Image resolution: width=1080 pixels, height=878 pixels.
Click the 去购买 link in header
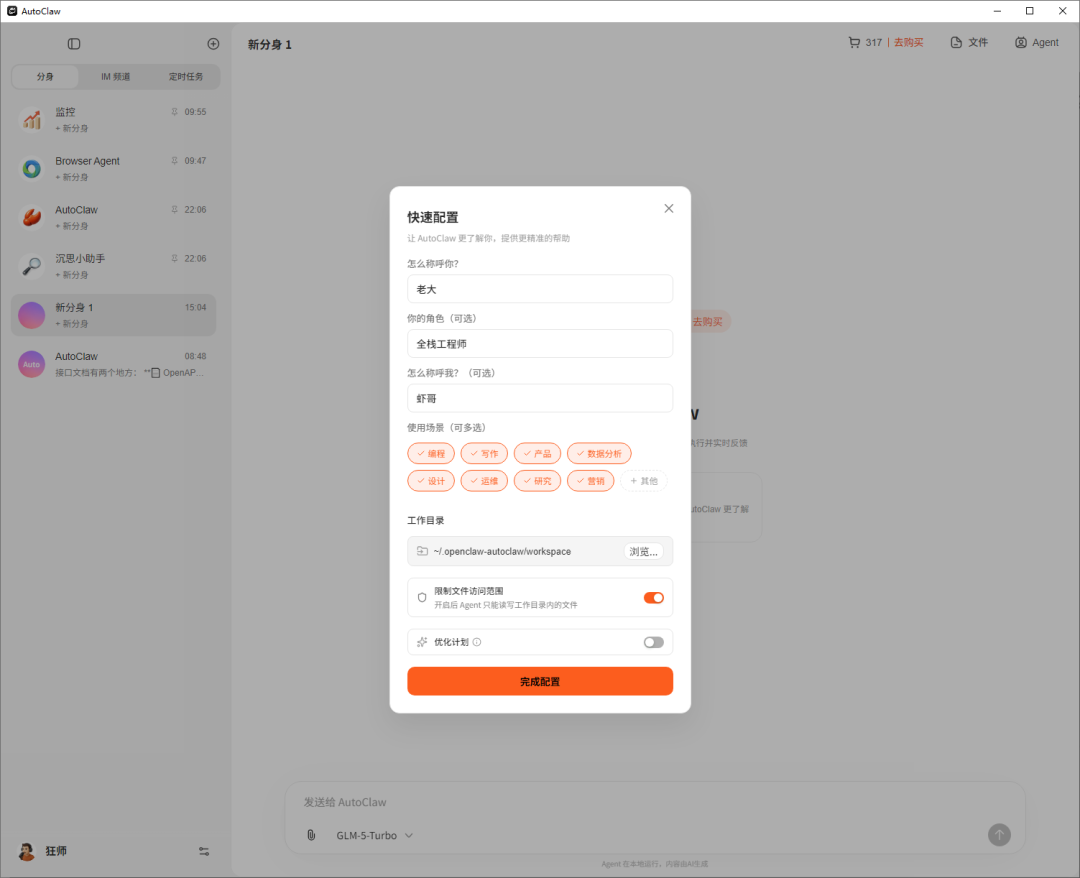click(908, 43)
